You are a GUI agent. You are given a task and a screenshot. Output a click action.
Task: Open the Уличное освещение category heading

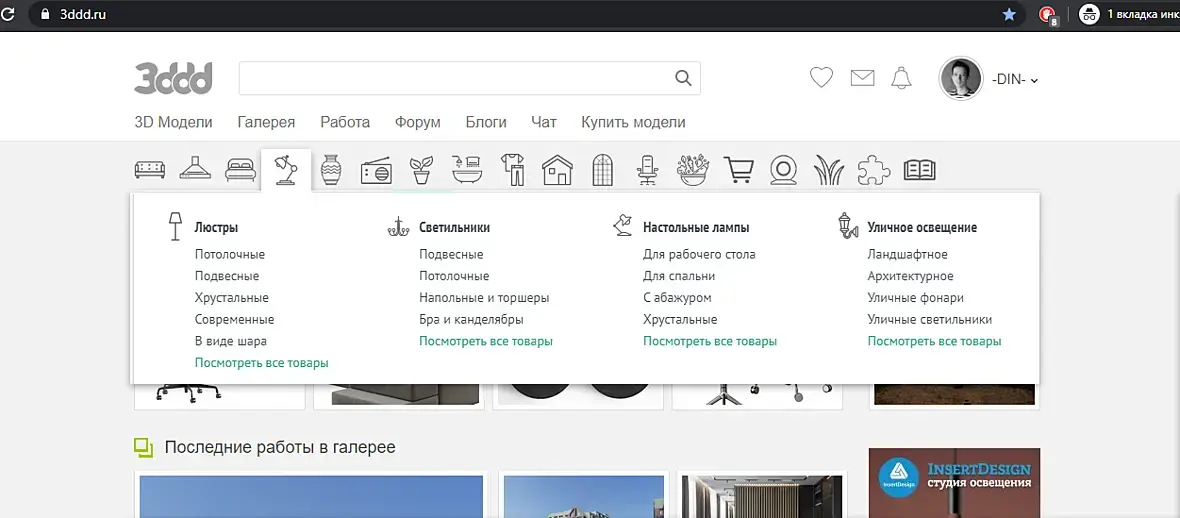[922, 227]
